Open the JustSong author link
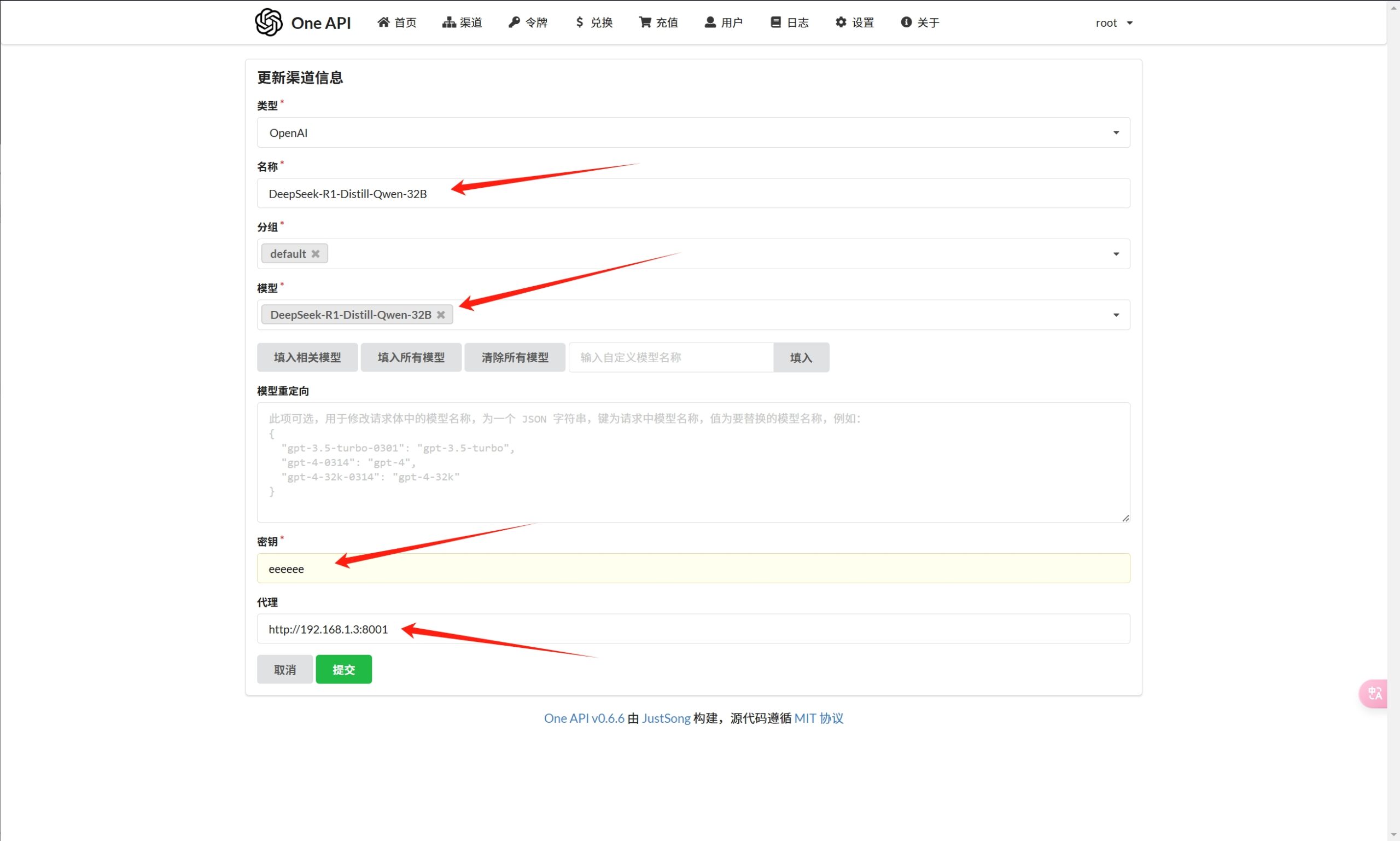Screen dimensions: 1400x841 click(666, 718)
